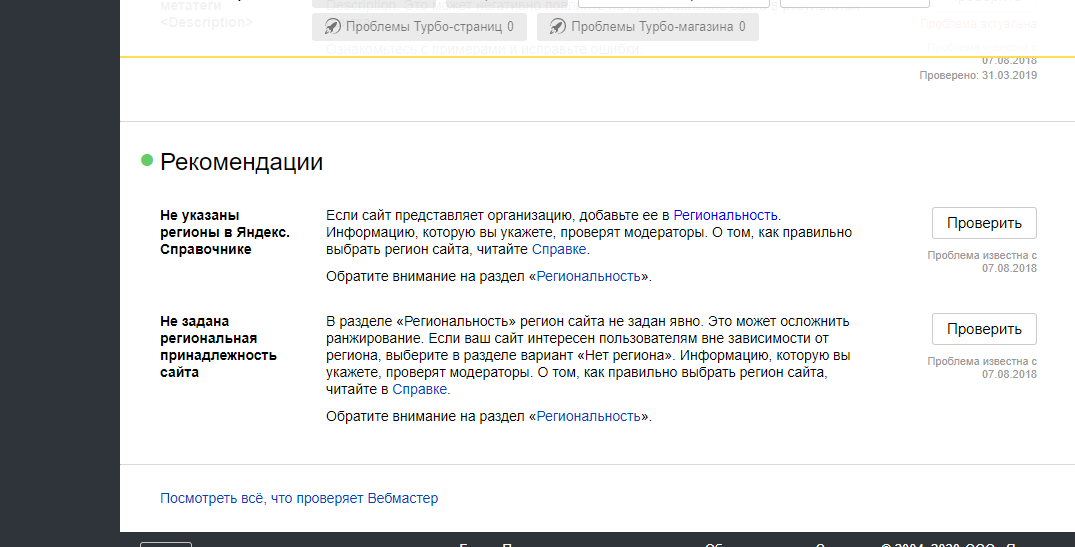Open Справке link after 'выбрать регион сайта, читайте'
1075x547 pixels.
(559, 250)
